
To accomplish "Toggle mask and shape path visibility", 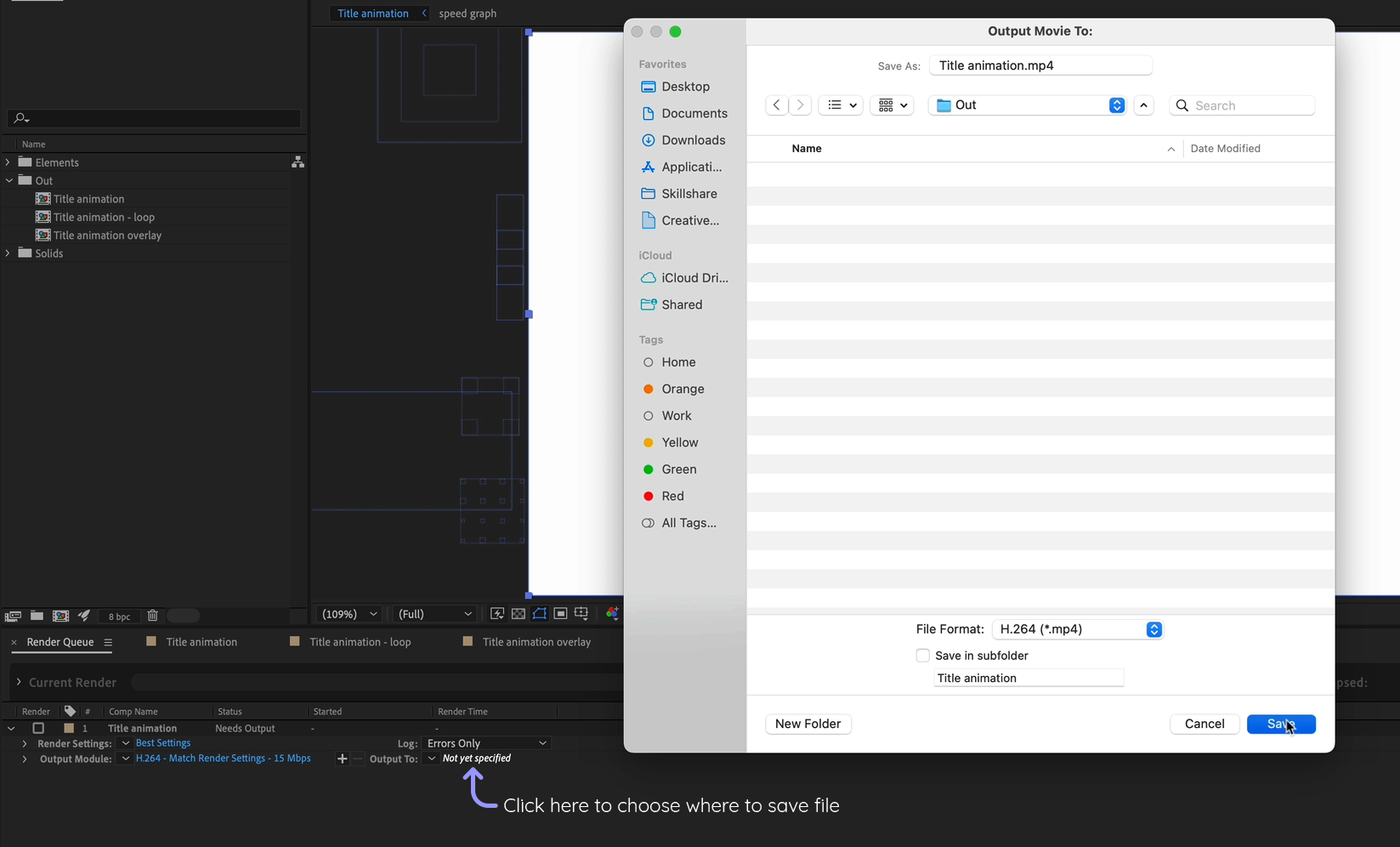I will (540, 614).
